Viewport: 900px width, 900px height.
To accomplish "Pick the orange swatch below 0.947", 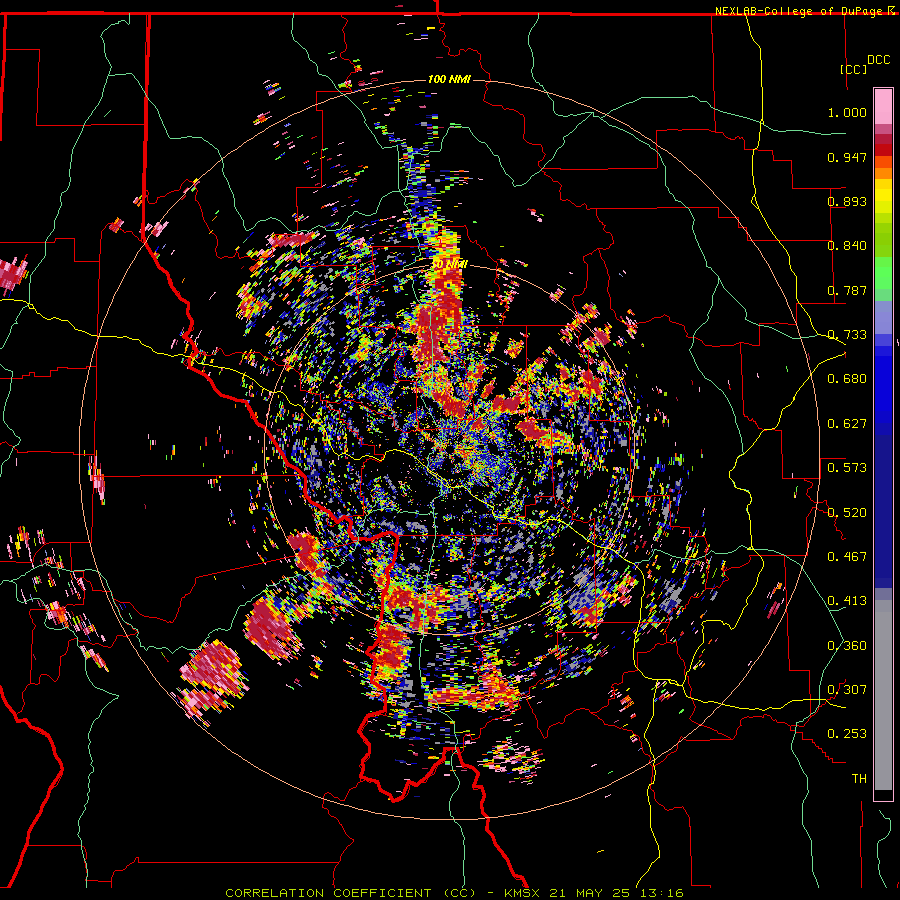I will [883, 173].
